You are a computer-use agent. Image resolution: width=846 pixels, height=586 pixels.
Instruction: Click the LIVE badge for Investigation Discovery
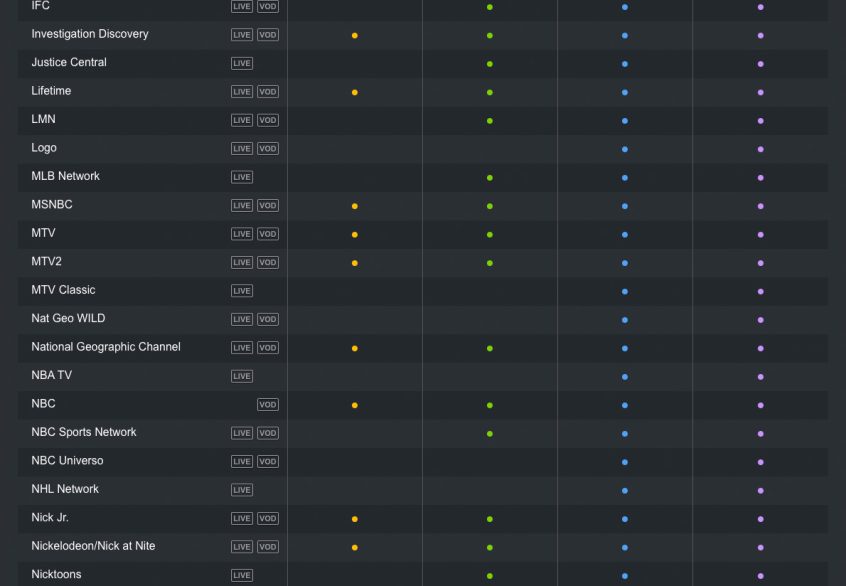click(x=242, y=35)
